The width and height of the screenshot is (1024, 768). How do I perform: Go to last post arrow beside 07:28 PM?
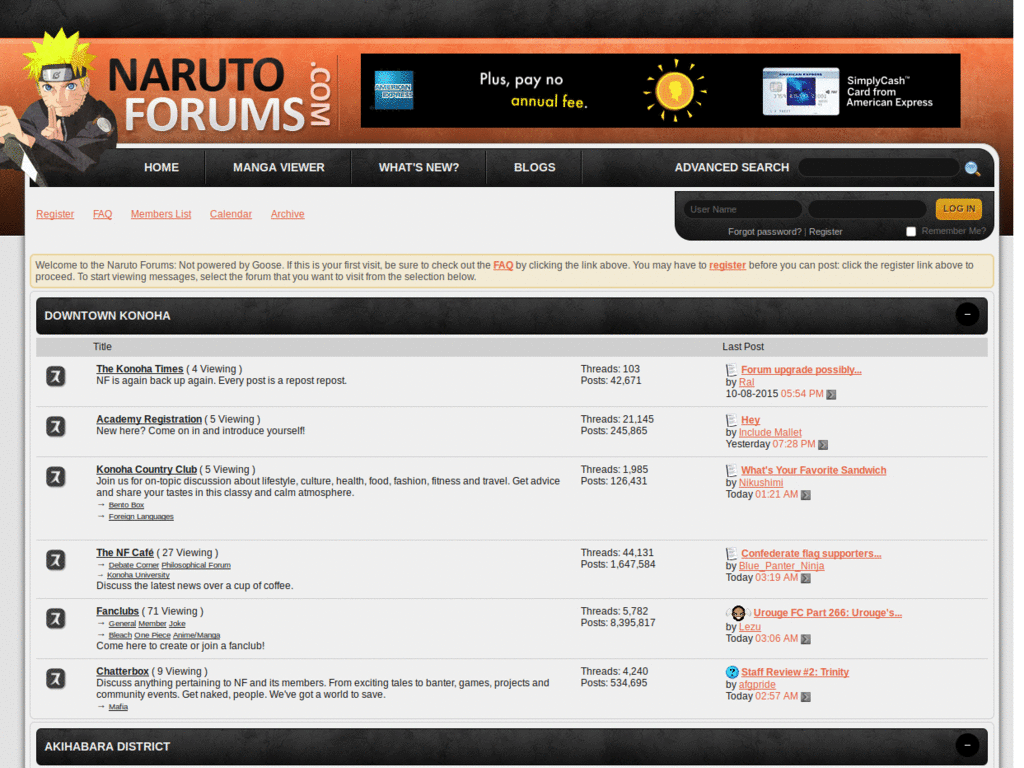[823, 445]
